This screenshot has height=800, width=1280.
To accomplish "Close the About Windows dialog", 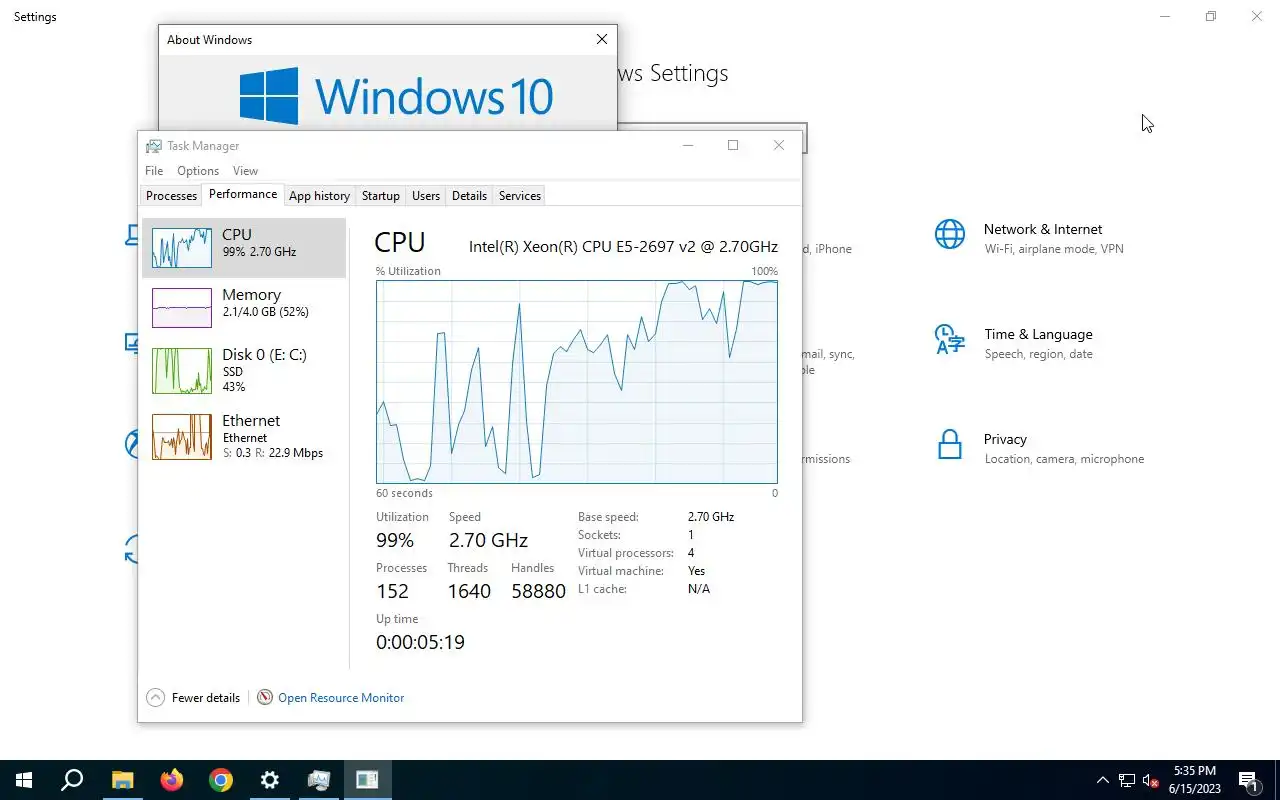I will point(601,40).
